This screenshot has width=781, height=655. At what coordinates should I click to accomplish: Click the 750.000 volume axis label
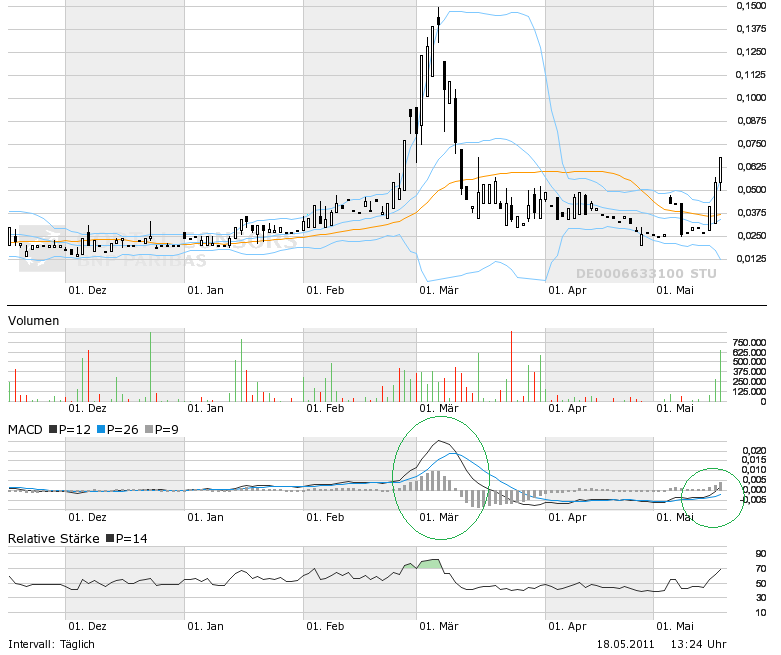[x=749, y=343]
